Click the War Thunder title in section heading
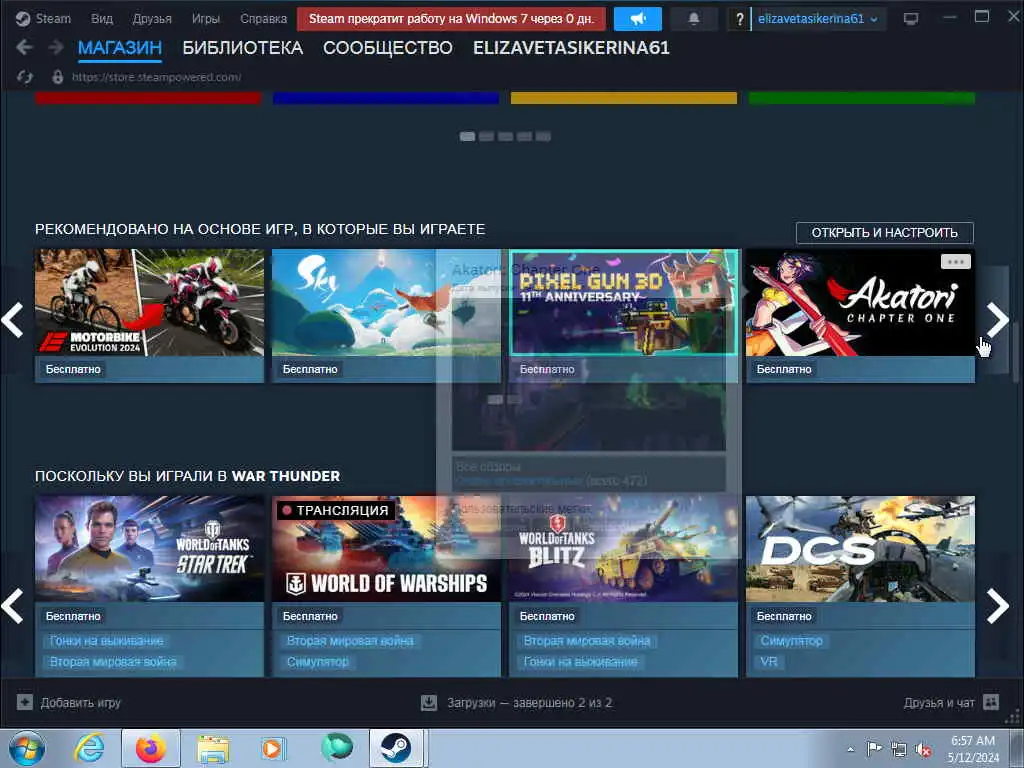 (x=285, y=476)
